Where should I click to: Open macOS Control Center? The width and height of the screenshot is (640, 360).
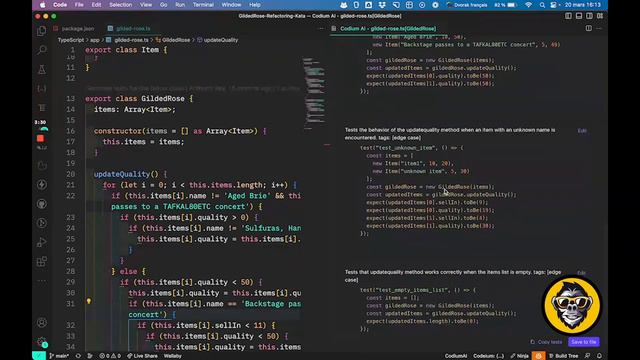click(553, 5)
